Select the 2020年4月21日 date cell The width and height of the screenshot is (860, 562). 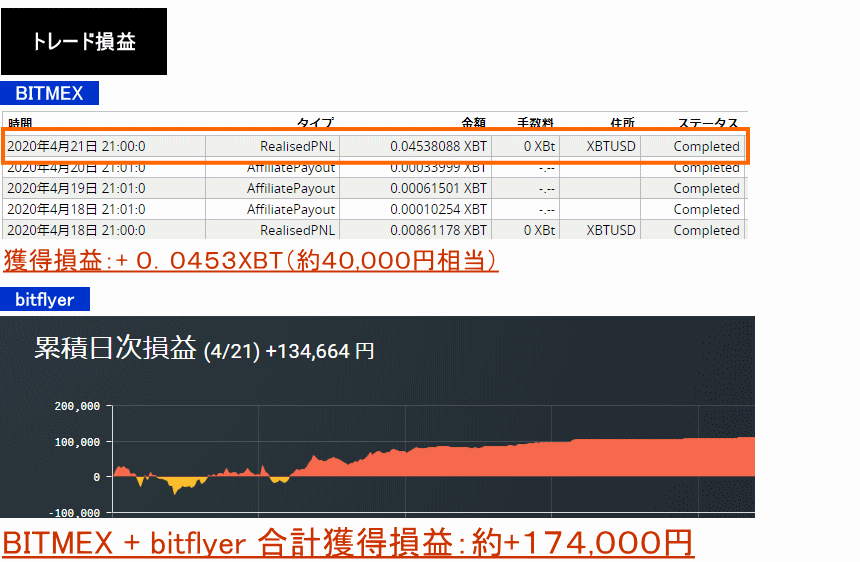point(76,146)
